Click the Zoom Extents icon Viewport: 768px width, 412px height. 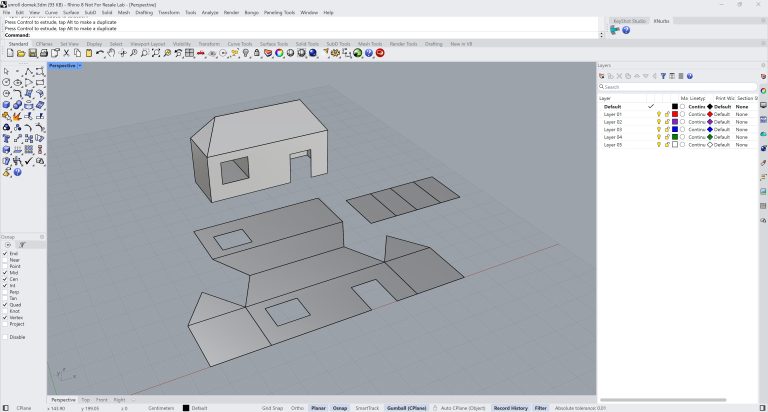click(156, 53)
